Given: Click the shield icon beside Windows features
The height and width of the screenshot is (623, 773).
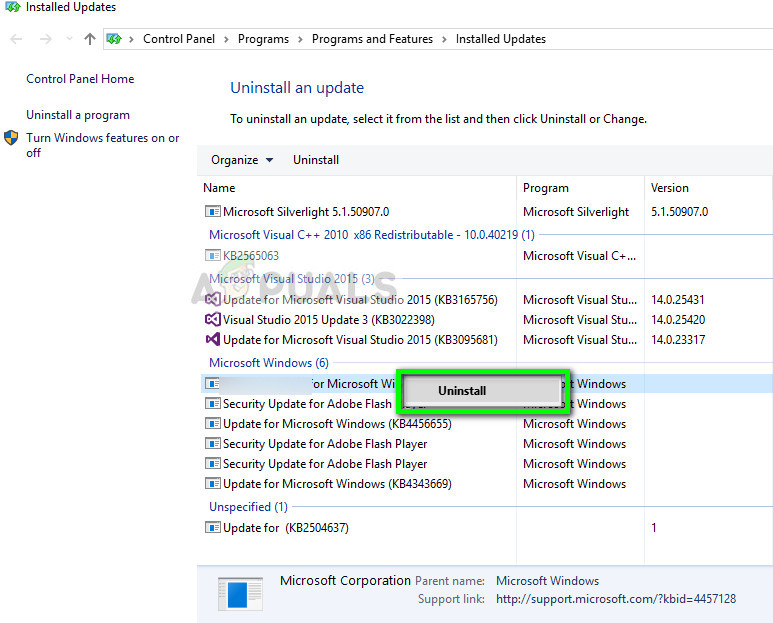Looking at the screenshot, I should (x=11, y=138).
